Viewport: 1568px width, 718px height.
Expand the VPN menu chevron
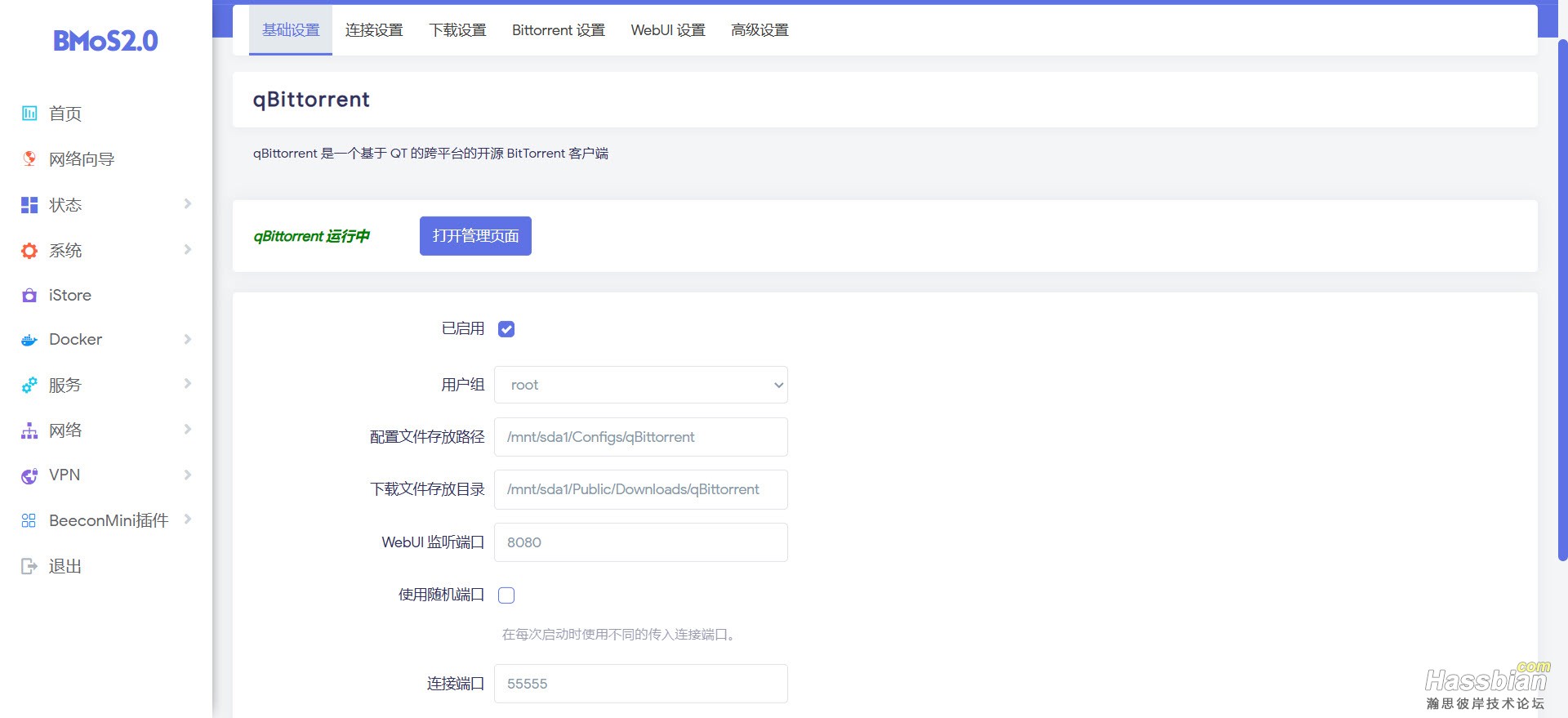(x=187, y=475)
